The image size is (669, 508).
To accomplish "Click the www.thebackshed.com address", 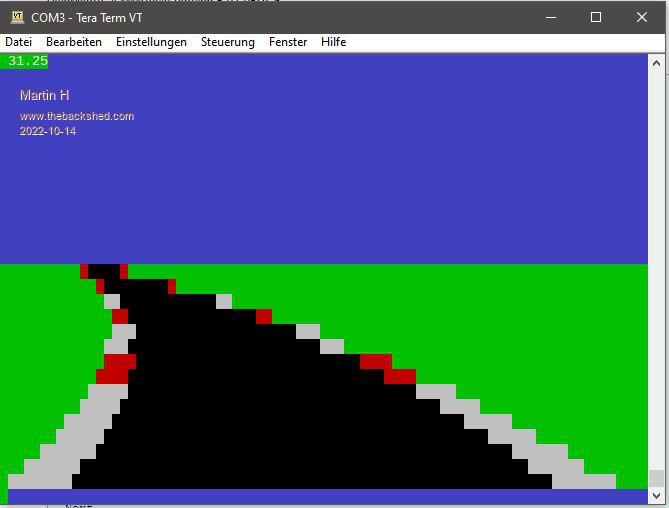I will point(77,116).
